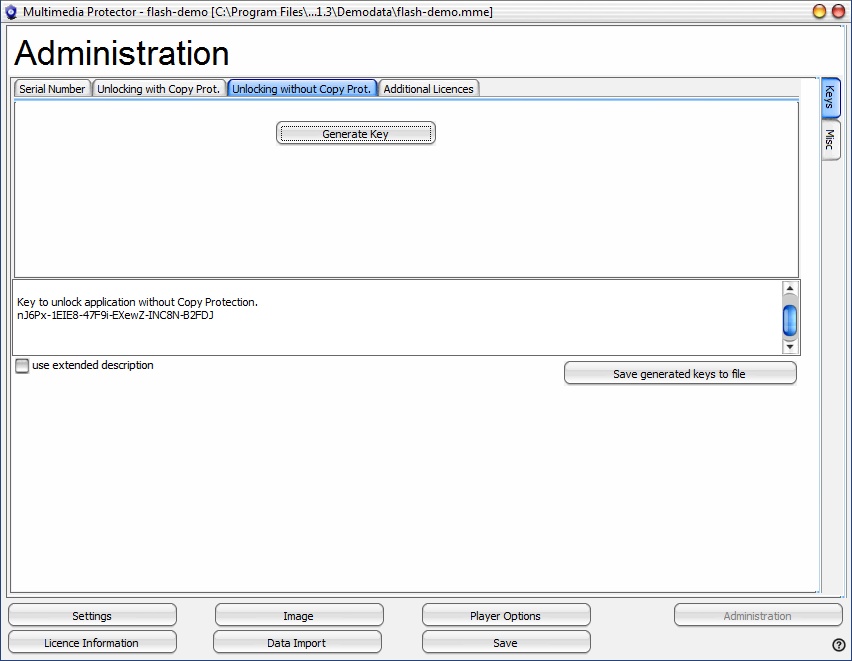
Task: Open the Additional Licences tab
Action: click(428, 89)
